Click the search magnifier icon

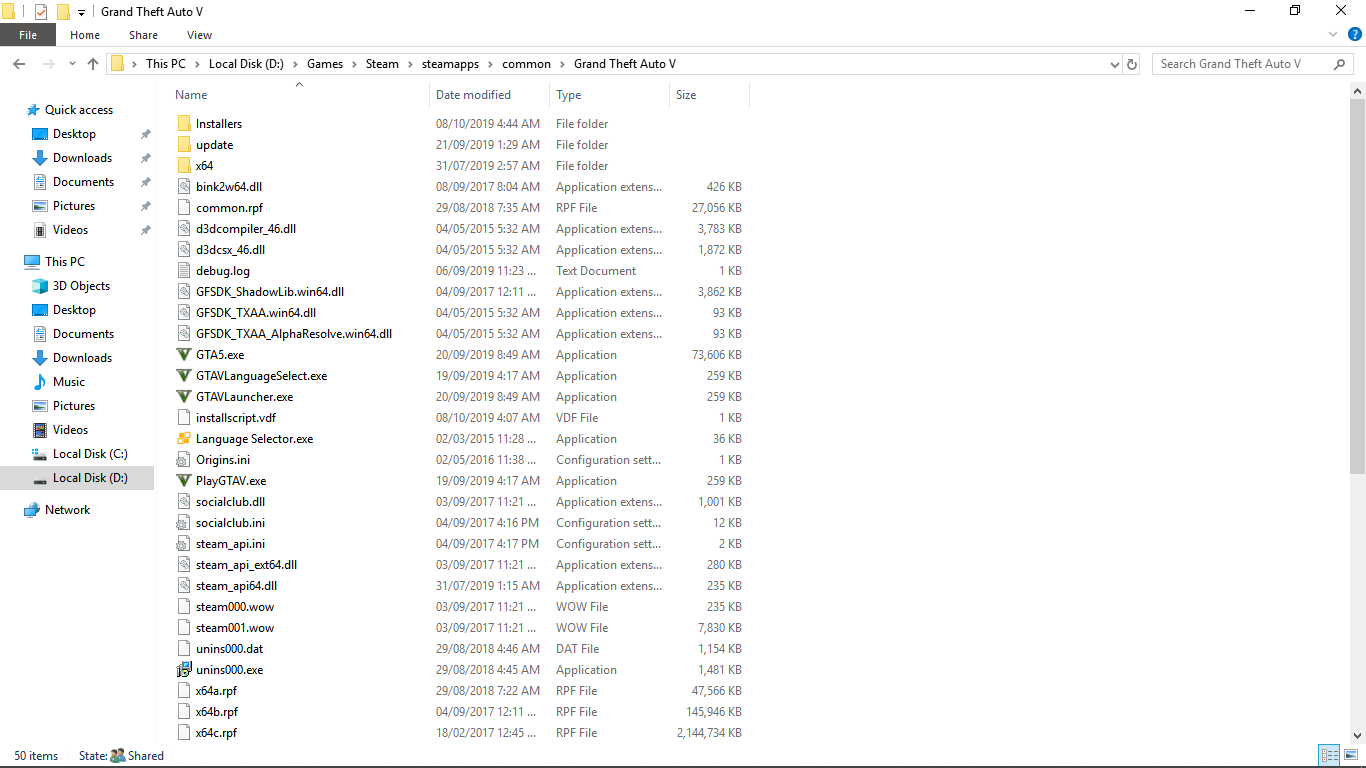click(1340, 64)
